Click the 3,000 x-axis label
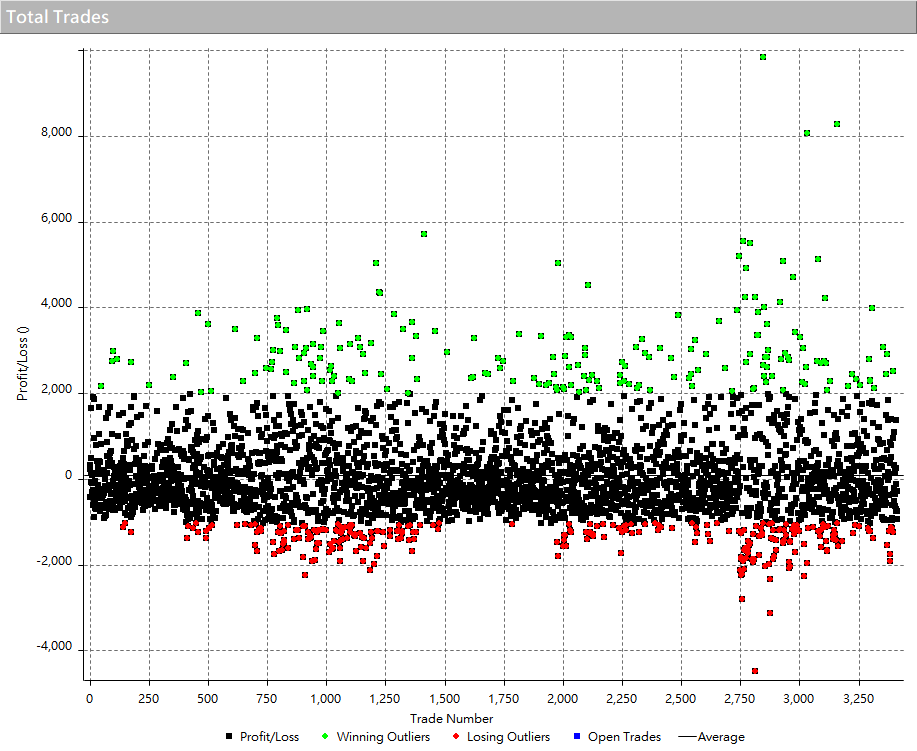Viewport: 917px width, 751px height. (799, 698)
